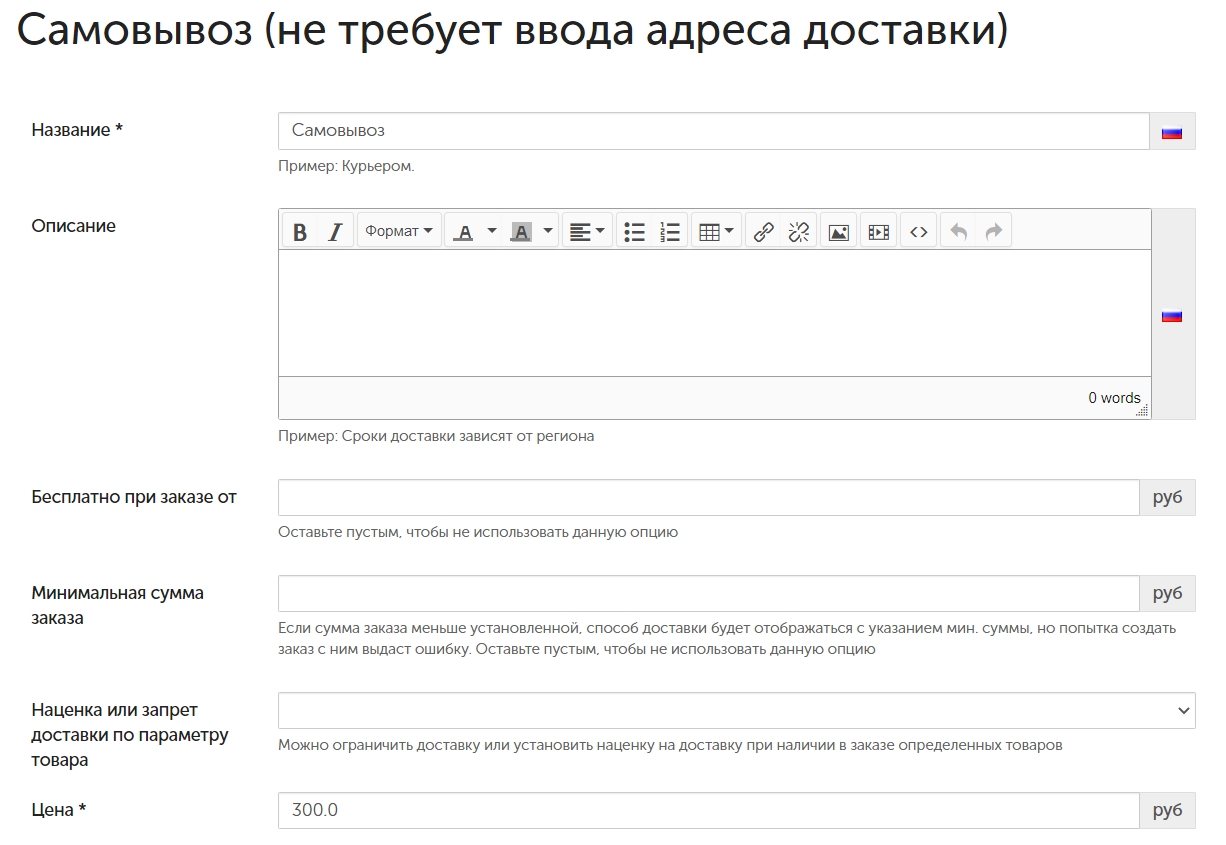Insert a hyperlink
The height and width of the screenshot is (845, 1226).
[x=763, y=231]
